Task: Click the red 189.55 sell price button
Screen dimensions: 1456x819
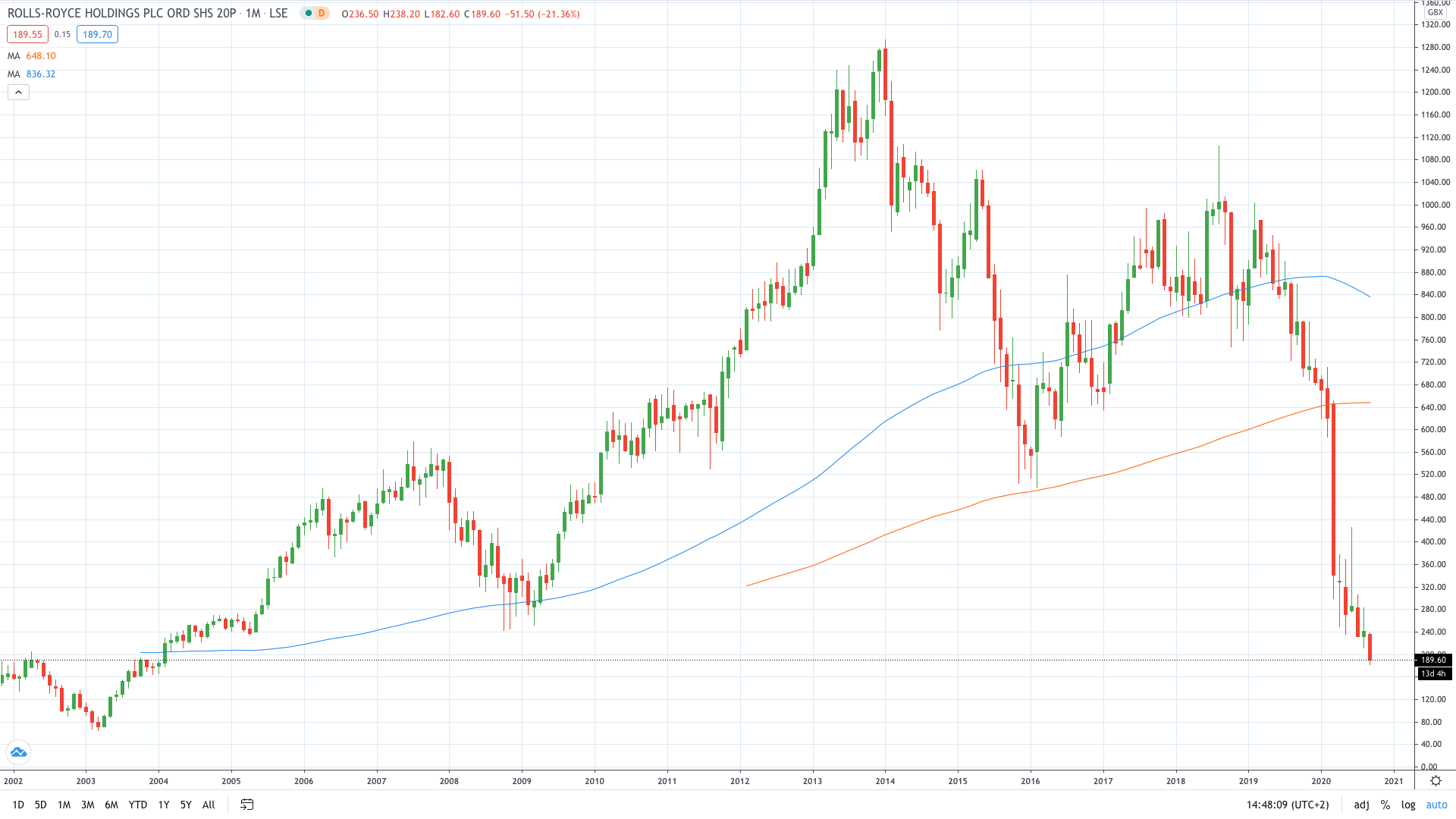Action: pyautogui.click(x=27, y=34)
